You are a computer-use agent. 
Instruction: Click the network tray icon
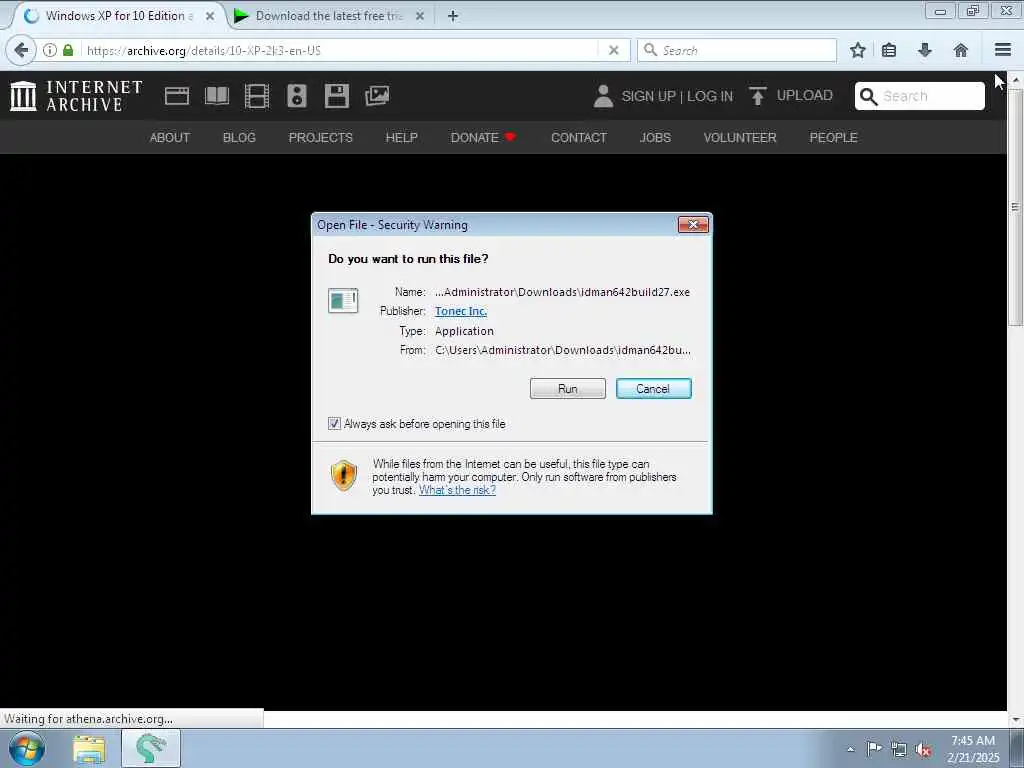pyautogui.click(x=899, y=750)
